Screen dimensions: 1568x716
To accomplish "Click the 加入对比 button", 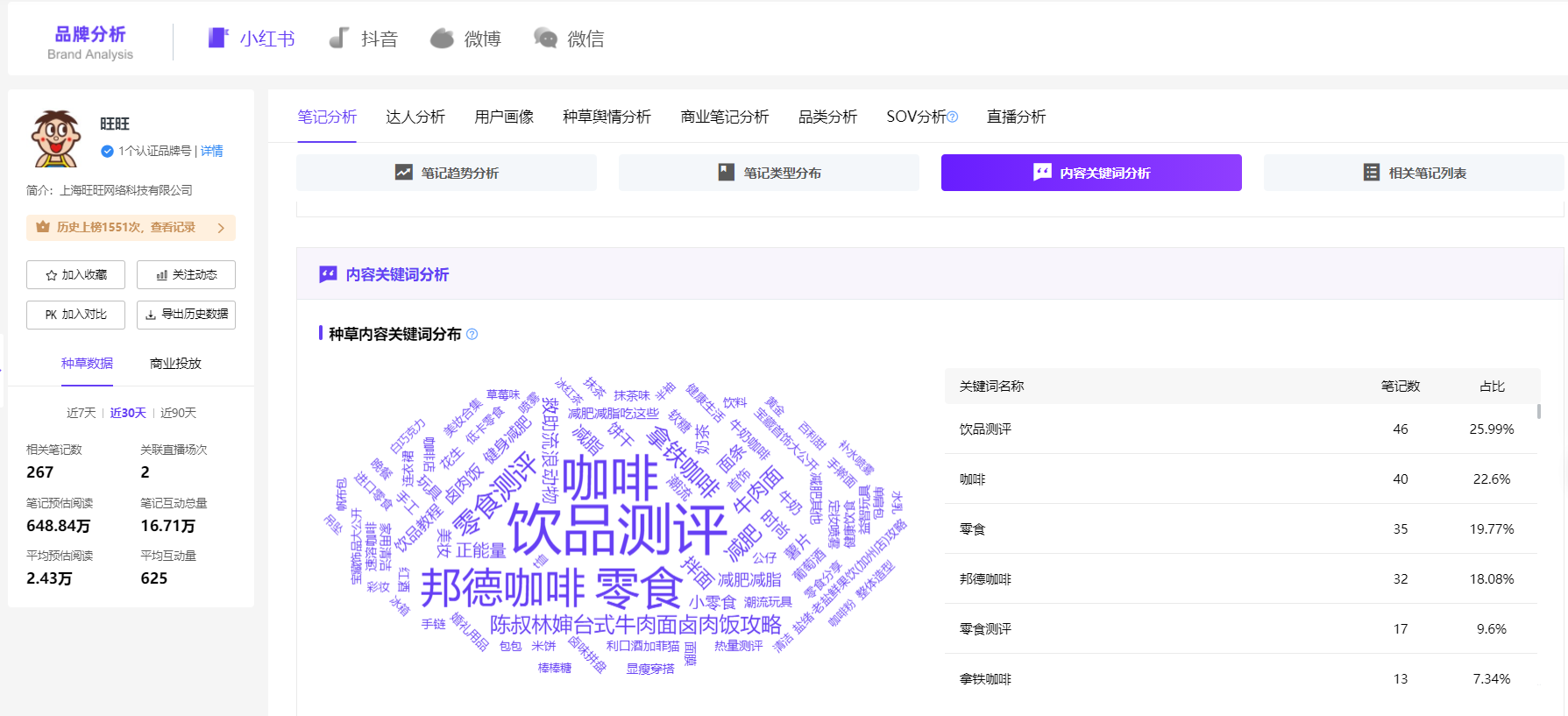I will [x=75, y=315].
